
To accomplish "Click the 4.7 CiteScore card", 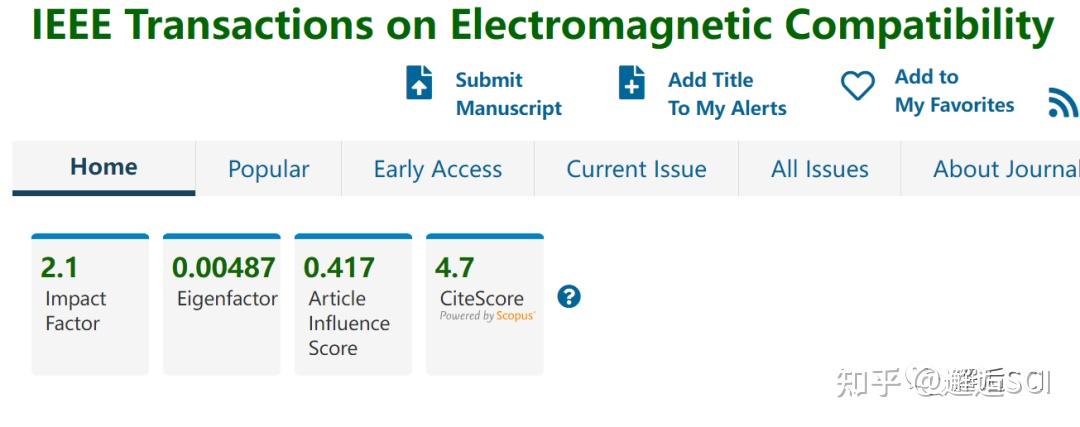I will pos(484,305).
